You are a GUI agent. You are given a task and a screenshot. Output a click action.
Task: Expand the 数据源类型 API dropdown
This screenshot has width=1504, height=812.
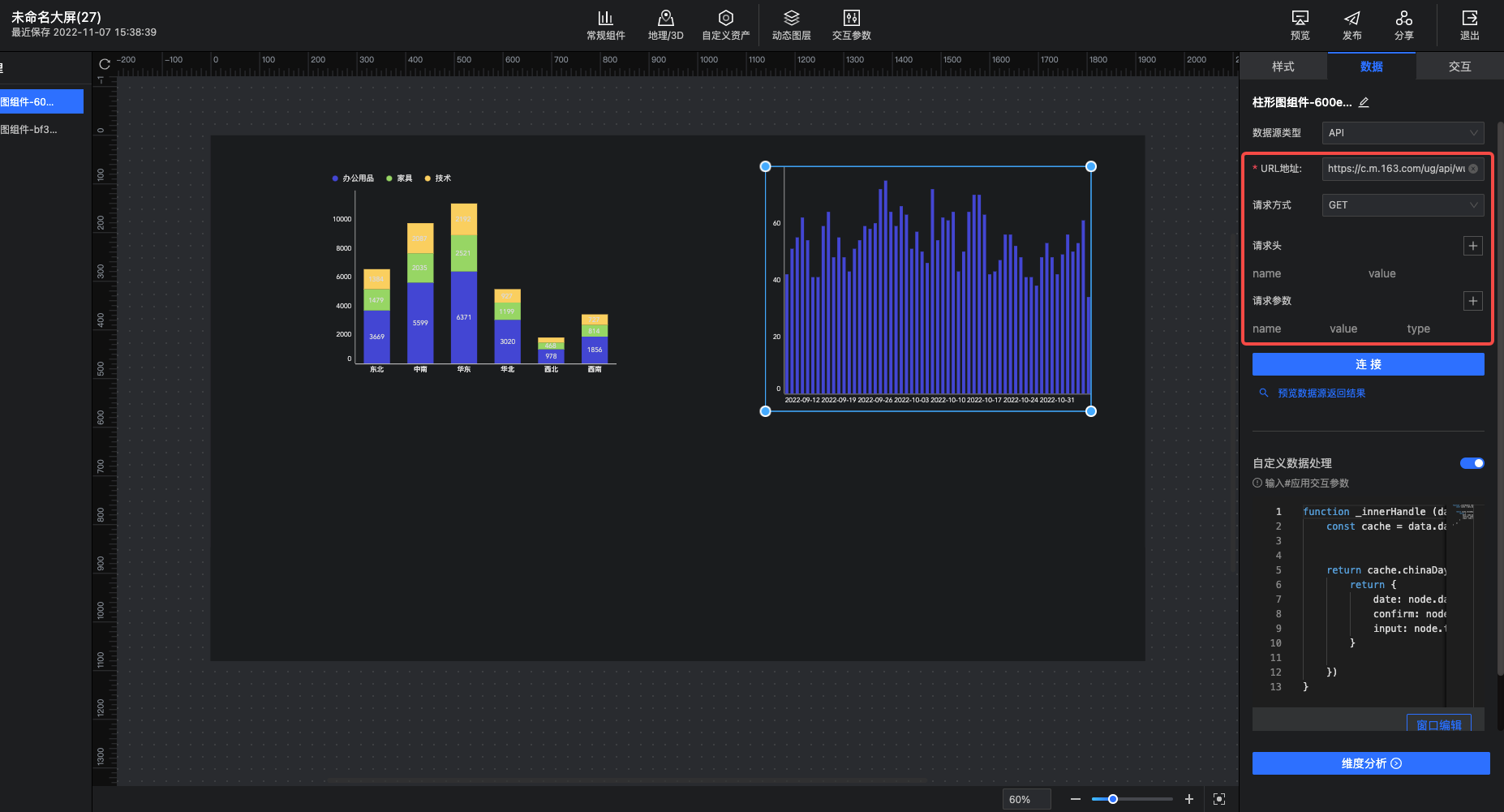coord(1402,133)
